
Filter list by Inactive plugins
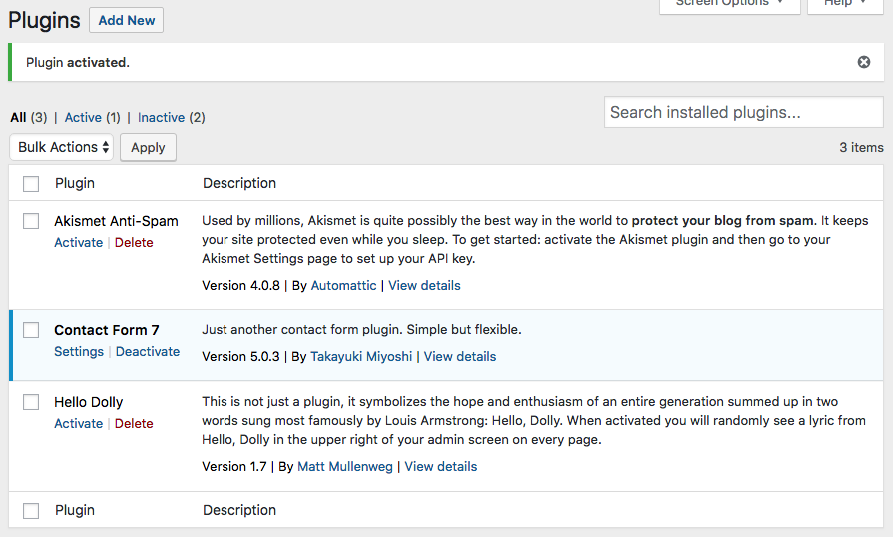tap(161, 117)
